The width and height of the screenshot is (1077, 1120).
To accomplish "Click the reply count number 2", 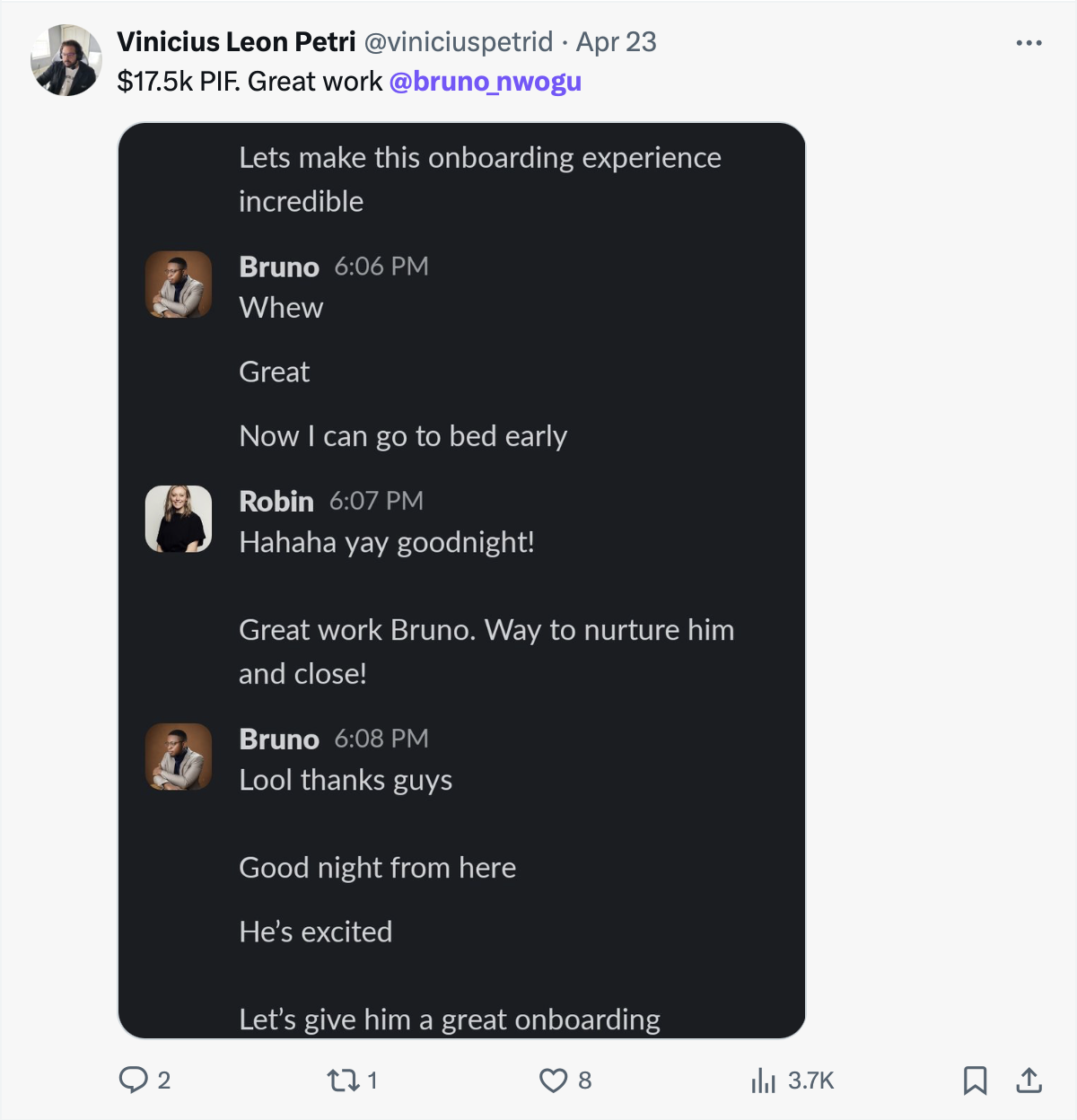I will tap(163, 1081).
